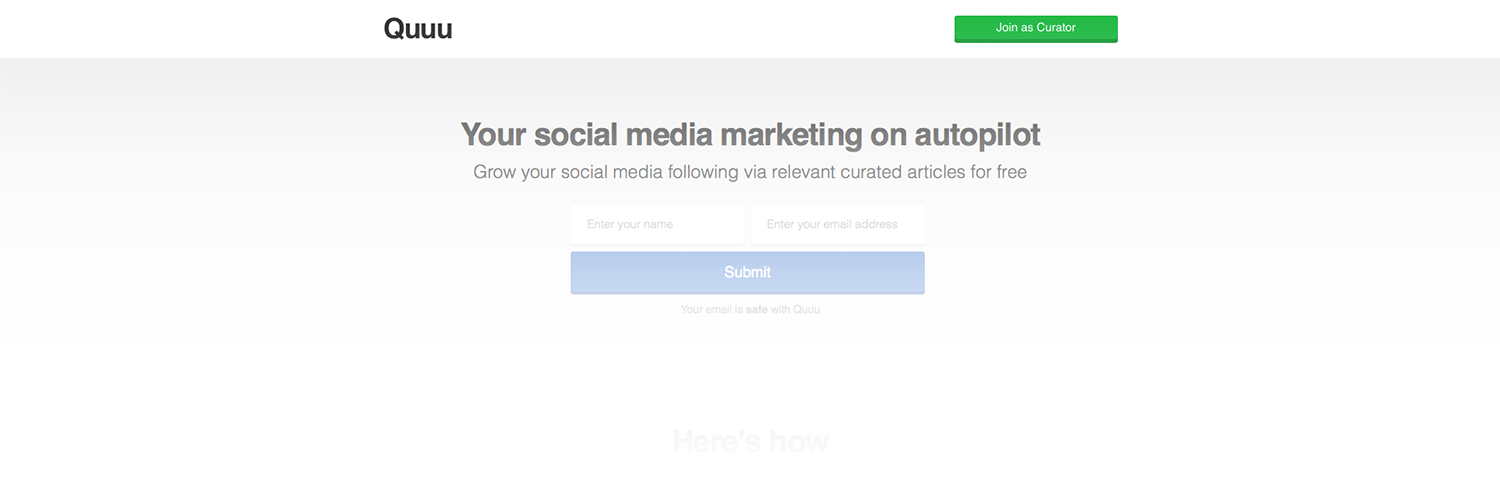
Task: Focus the Enter your email address field
Action: pyautogui.click(x=838, y=224)
